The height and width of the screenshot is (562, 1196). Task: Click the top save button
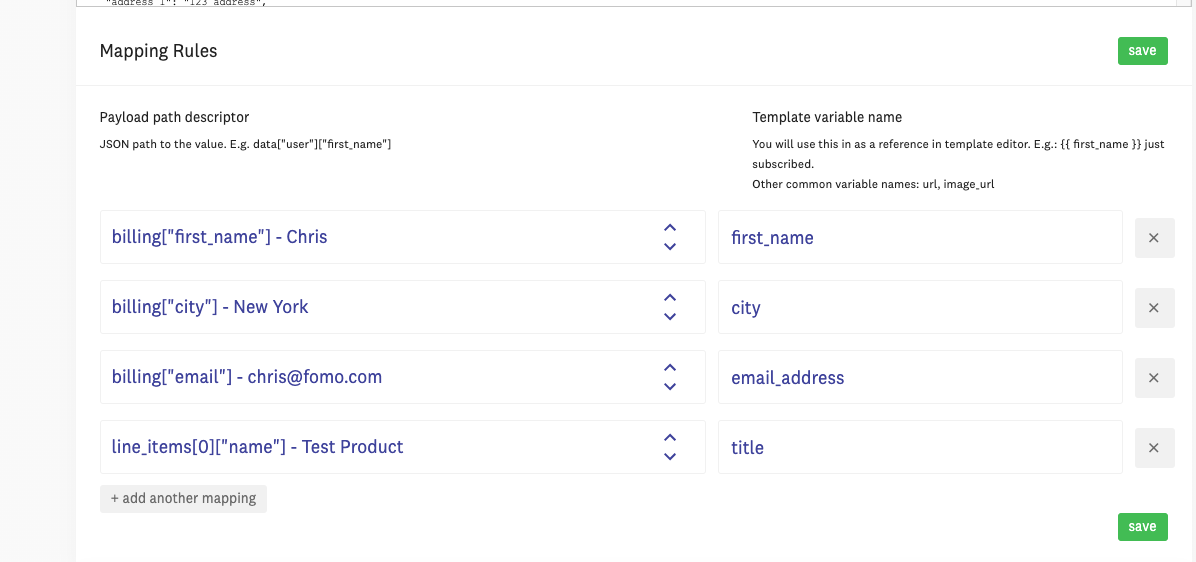(1143, 51)
